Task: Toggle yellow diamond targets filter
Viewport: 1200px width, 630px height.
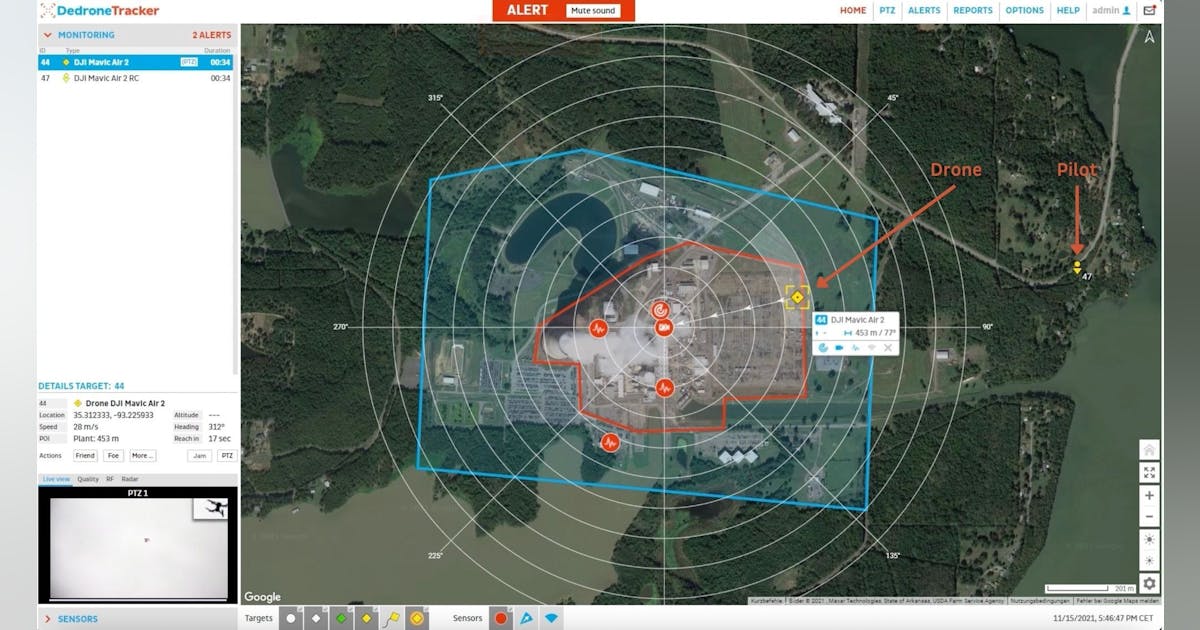Action: click(x=366, y=618)
